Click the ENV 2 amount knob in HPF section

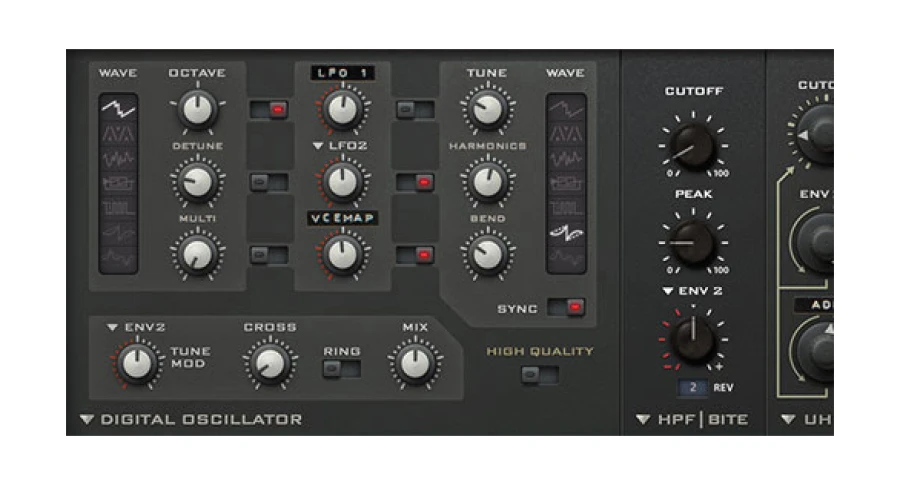pyautogui.click(x=693, y=340)
